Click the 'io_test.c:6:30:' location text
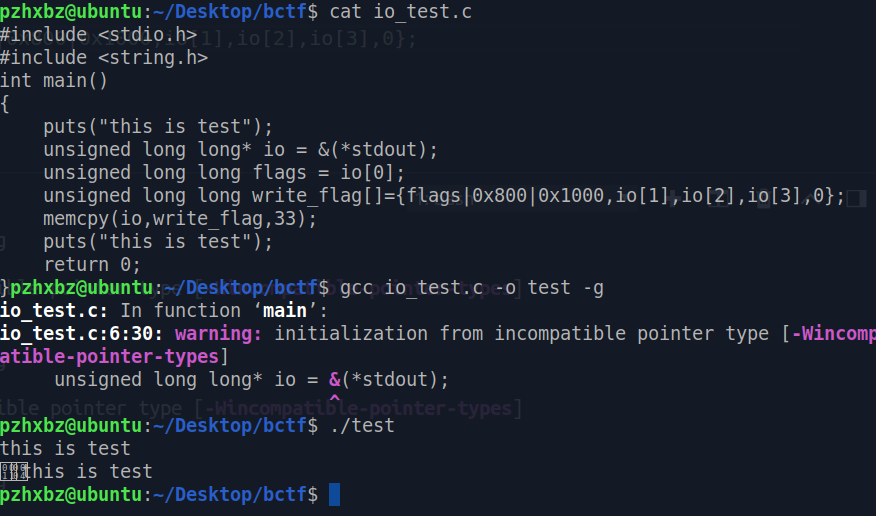The height and width of the screenshot is (516, 876). (82, 333)
